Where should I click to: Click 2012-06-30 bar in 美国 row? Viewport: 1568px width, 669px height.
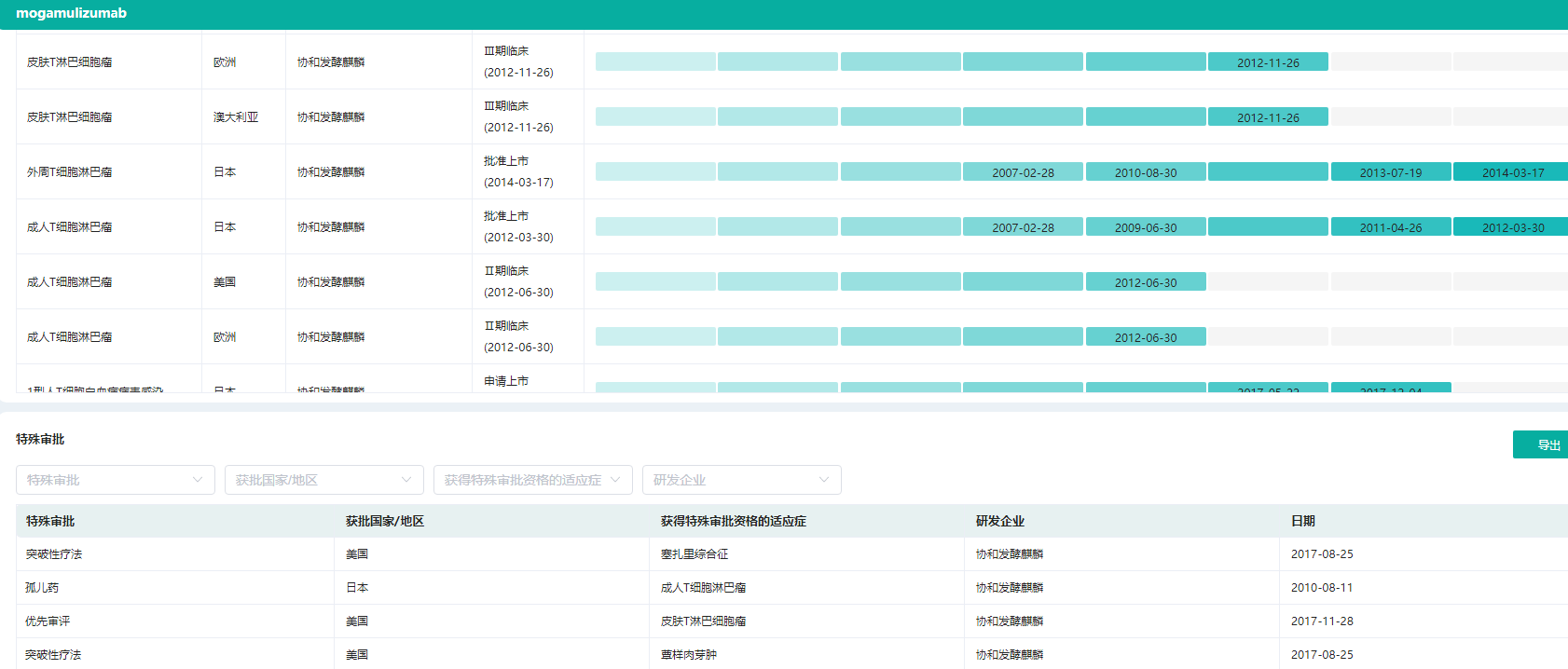[1145, 282]
